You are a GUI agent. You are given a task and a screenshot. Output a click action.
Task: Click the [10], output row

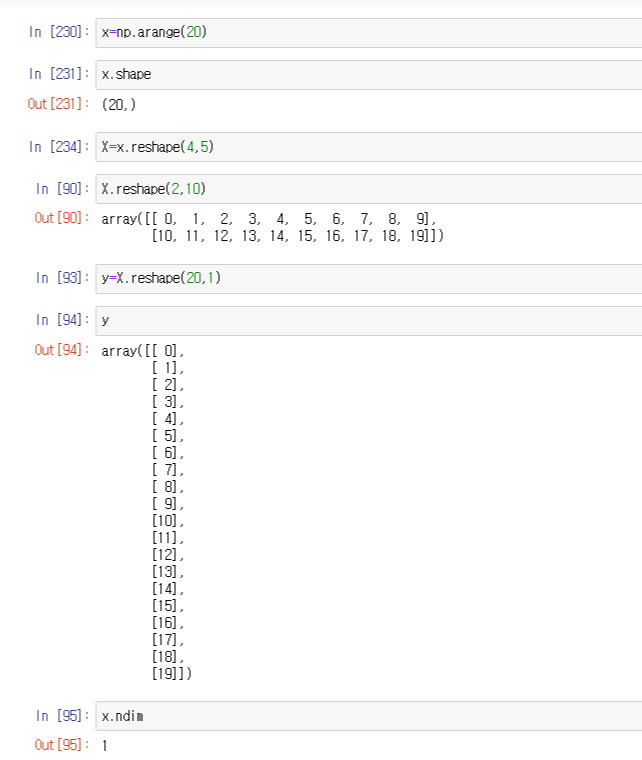point(168,521)
